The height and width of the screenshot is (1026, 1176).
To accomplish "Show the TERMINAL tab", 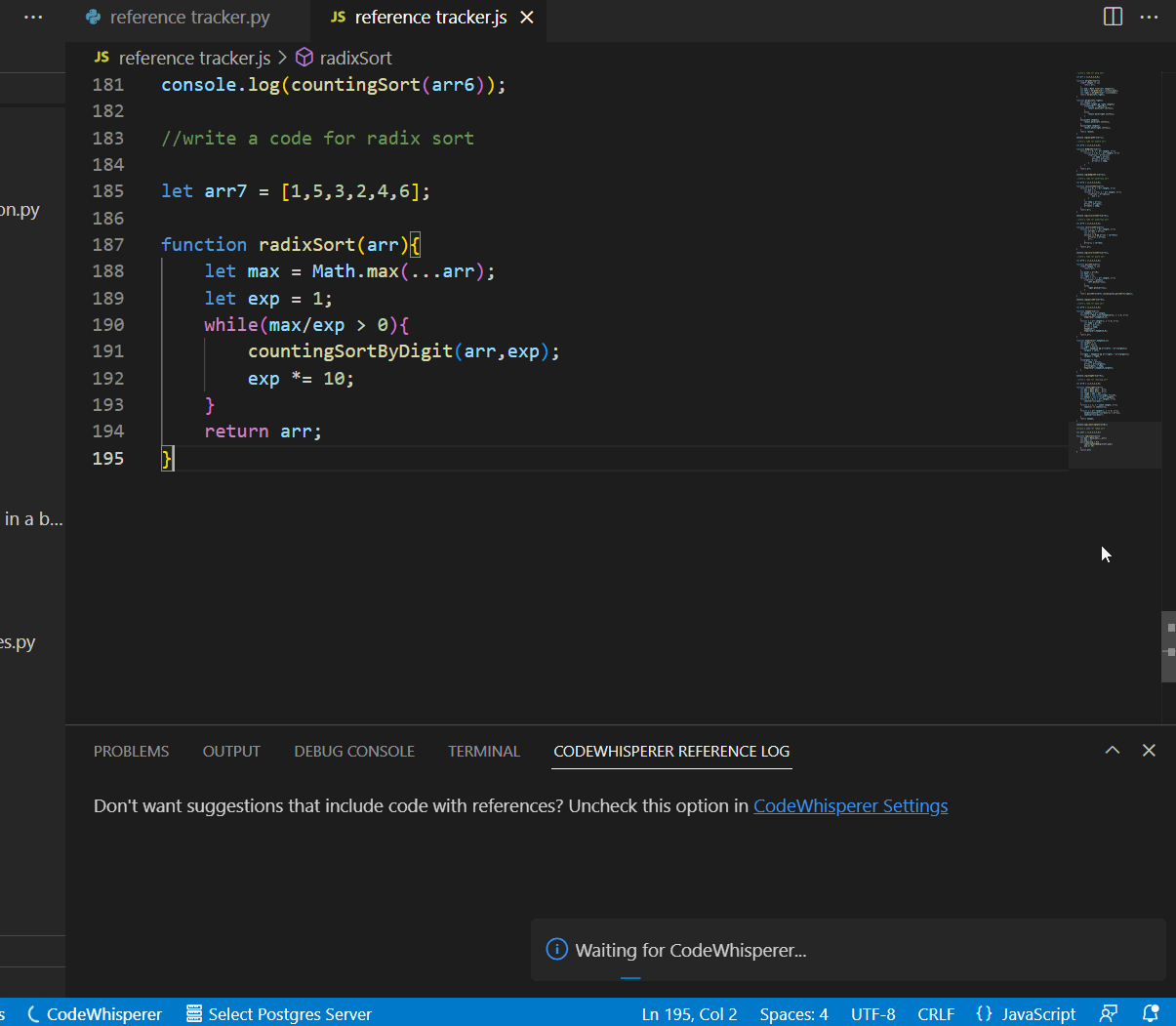I will (484, 751).
